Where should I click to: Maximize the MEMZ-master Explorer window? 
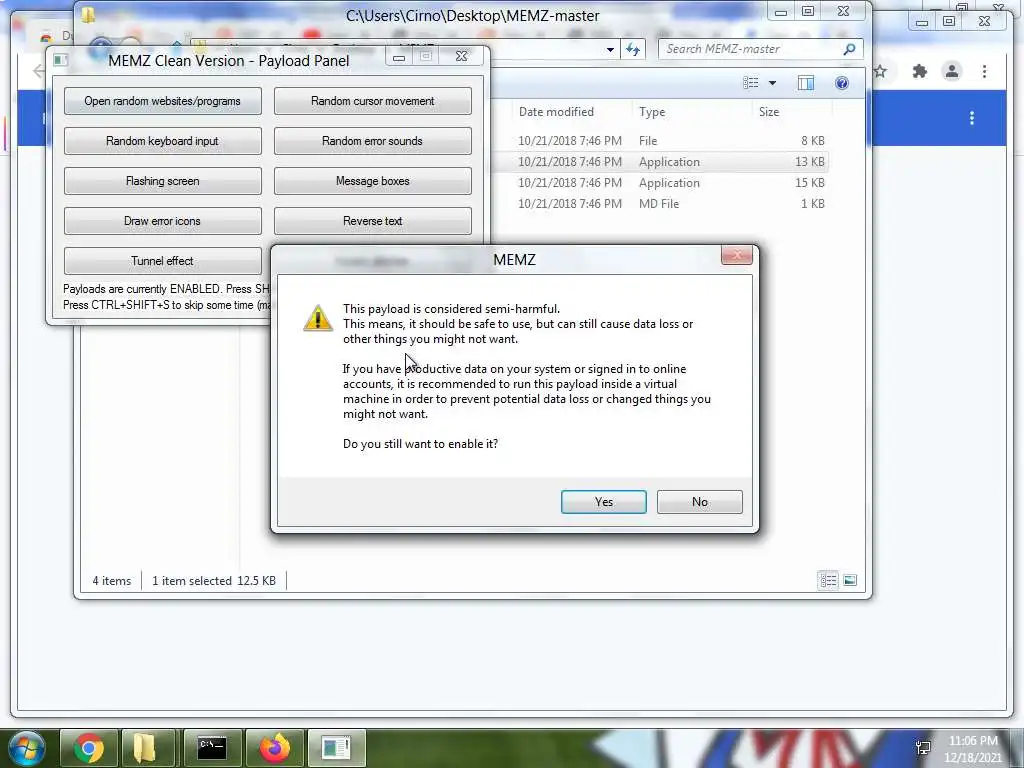[808, 12]
